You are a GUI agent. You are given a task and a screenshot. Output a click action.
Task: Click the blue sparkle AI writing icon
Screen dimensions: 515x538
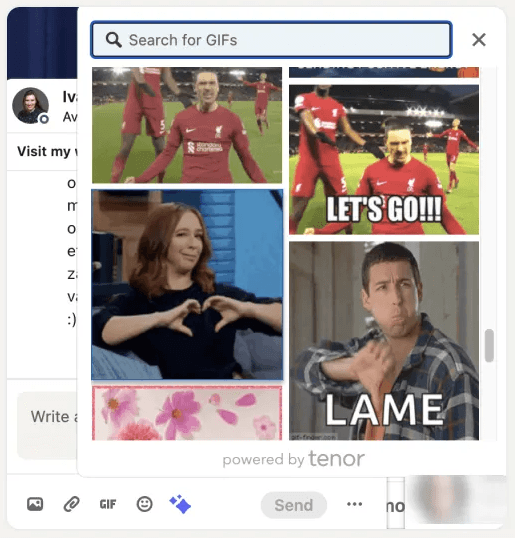180,504
